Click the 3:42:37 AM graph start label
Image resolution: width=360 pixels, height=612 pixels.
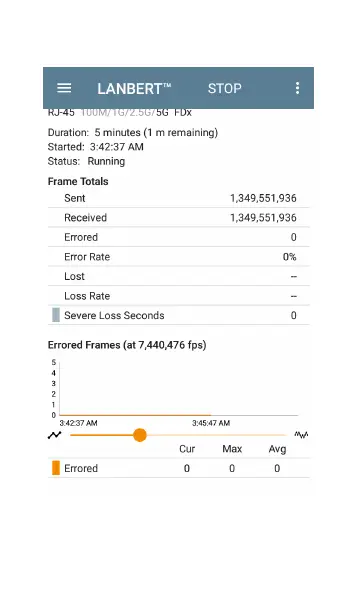point(78,423)
